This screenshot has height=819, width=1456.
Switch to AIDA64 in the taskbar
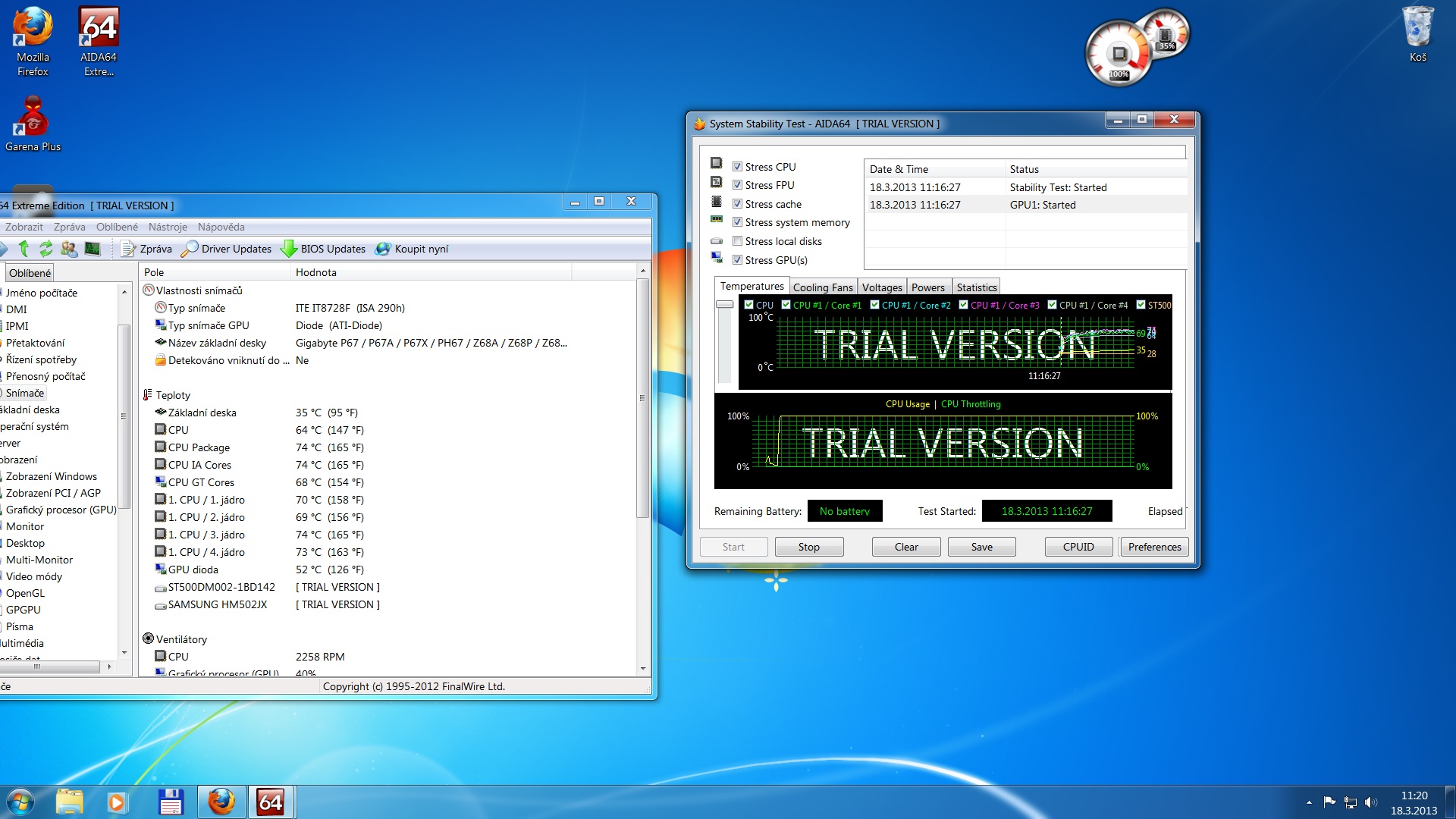coord(271,802)
